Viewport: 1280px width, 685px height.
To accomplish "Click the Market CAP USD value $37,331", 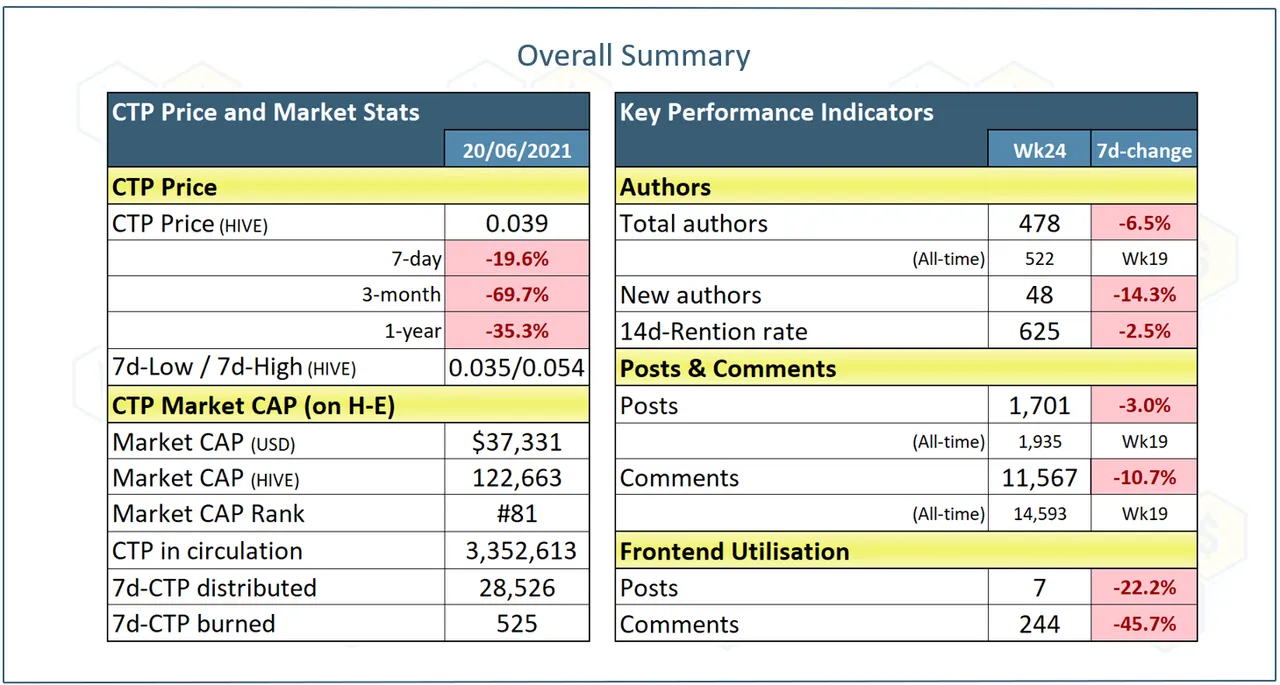I will pyautogui.click(x=517, y=441).
